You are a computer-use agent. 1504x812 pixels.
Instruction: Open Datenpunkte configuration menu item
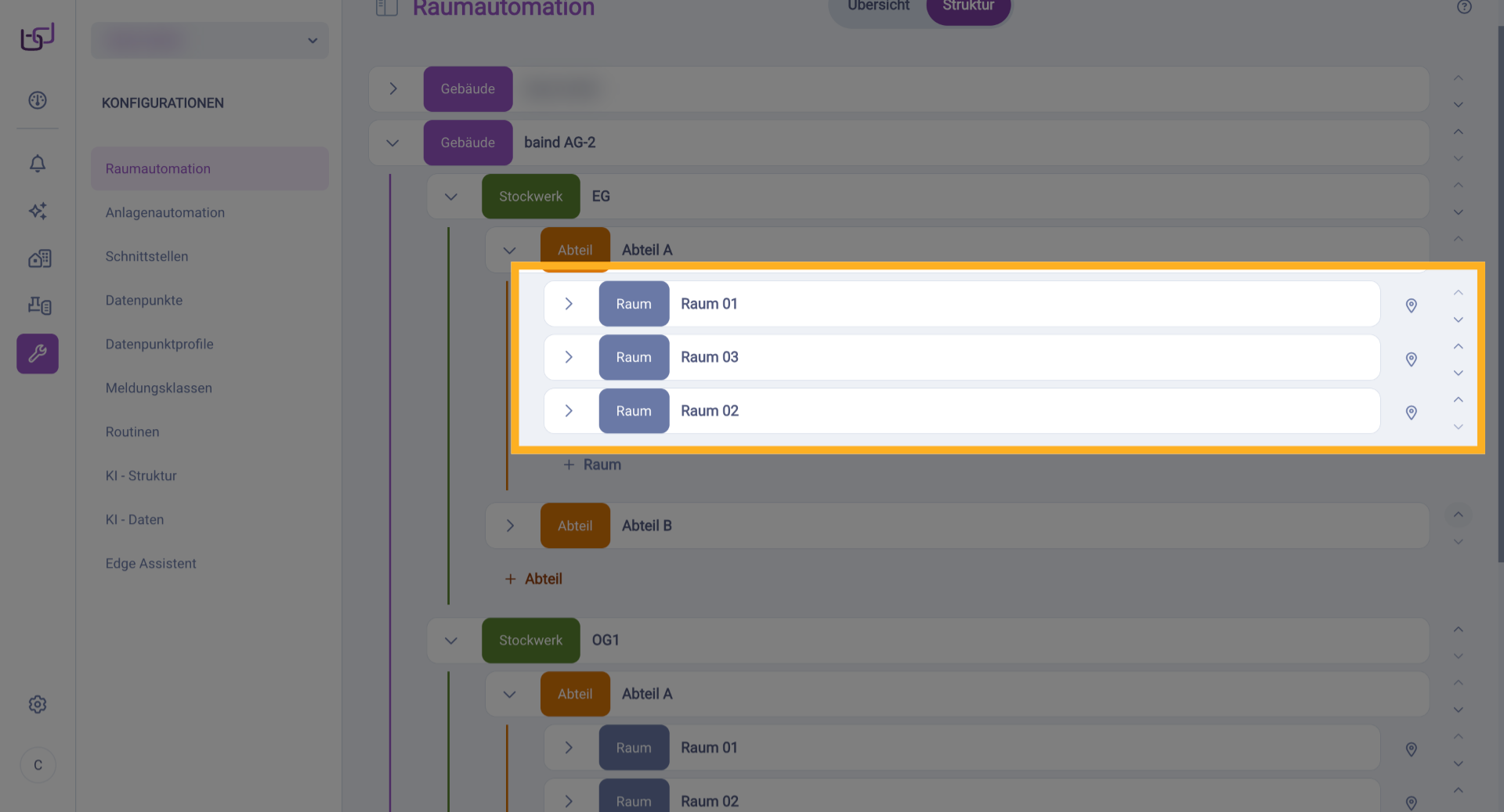point(144,300)
